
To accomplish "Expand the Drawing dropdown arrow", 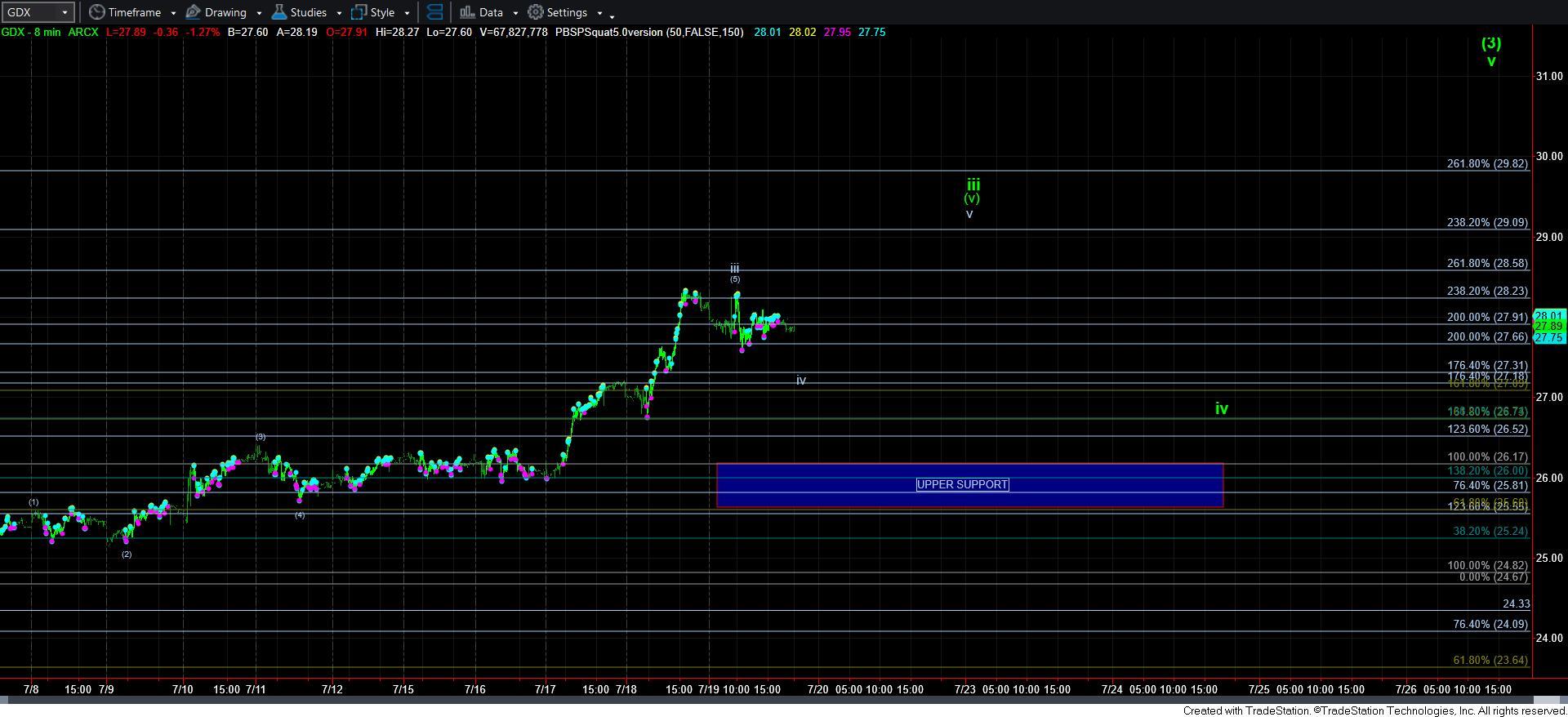I will tap(259, 13).
